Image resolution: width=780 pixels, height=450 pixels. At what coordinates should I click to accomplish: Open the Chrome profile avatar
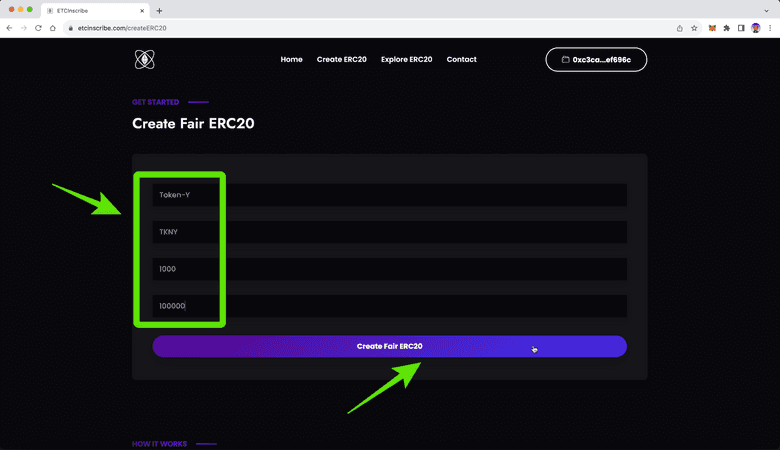click(756, 28)
